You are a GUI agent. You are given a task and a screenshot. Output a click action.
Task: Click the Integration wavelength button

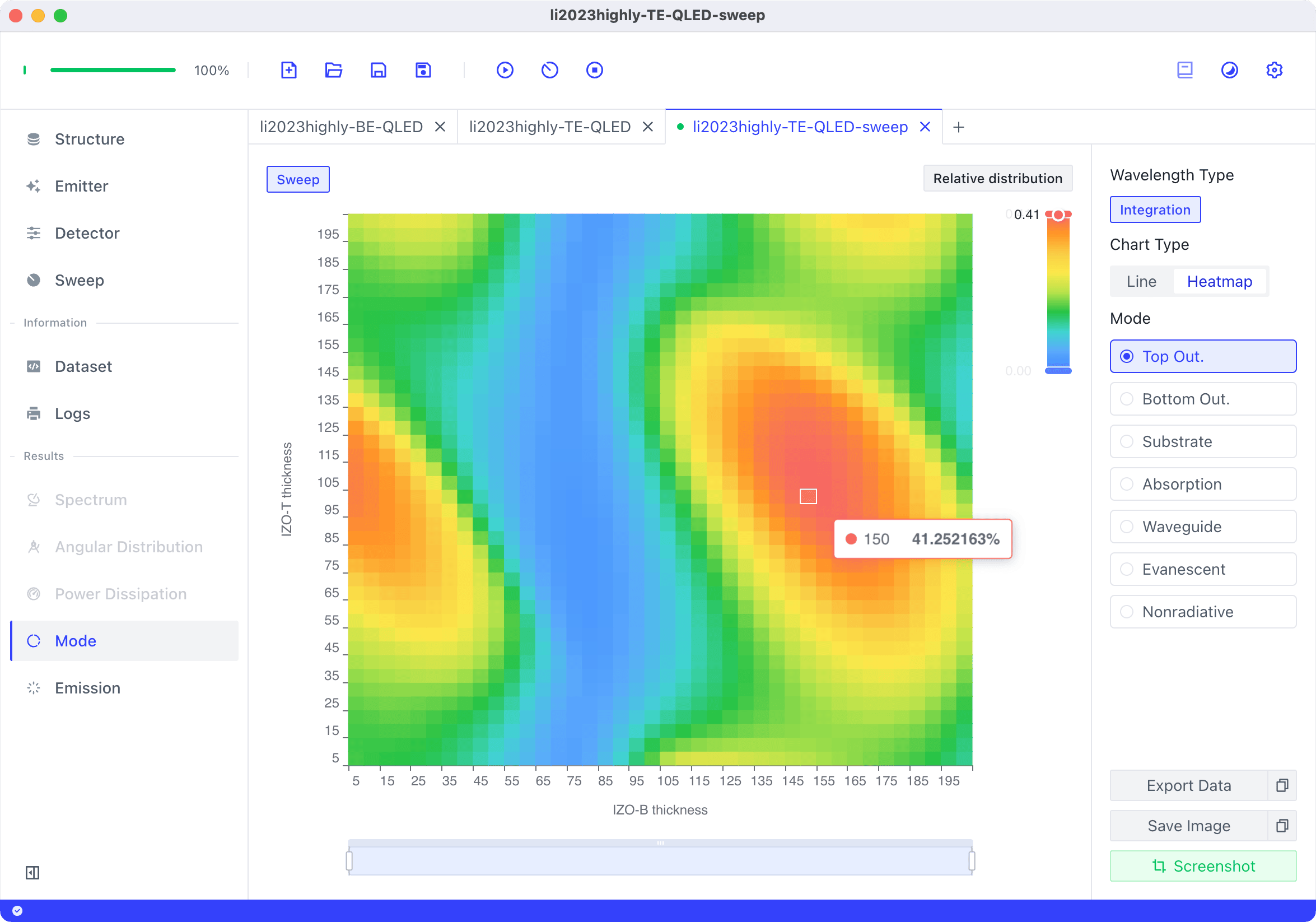tap(1155, 209)
